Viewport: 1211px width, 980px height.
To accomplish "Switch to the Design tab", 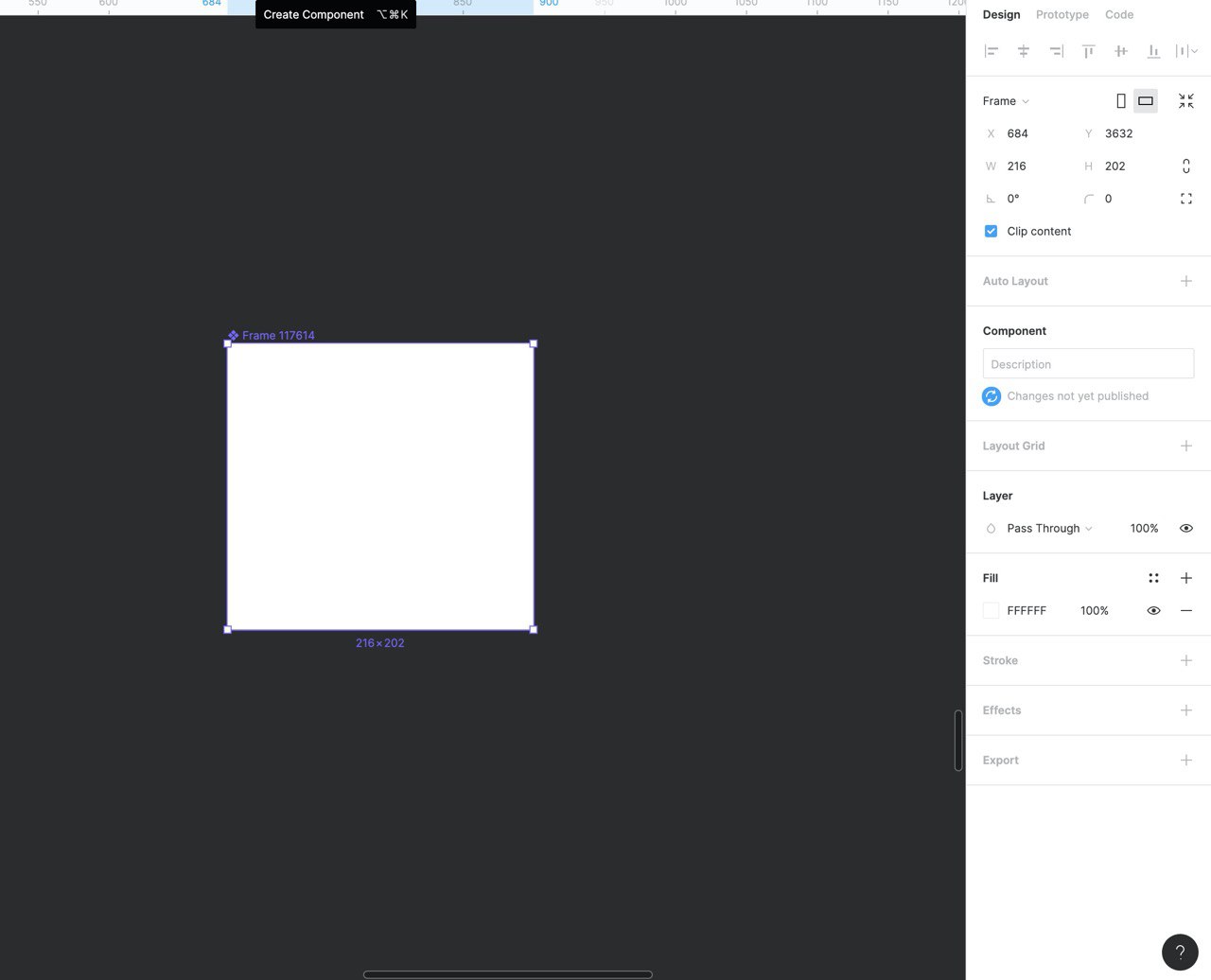I will point(1001,15).
